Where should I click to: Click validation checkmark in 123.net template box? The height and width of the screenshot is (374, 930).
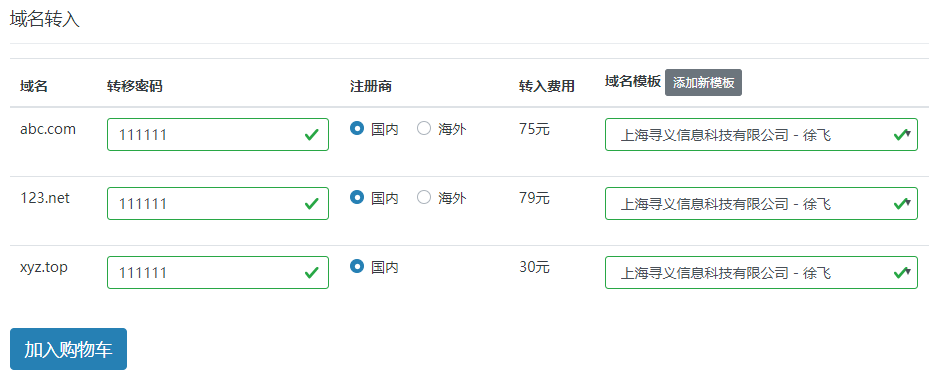(900, 204)
